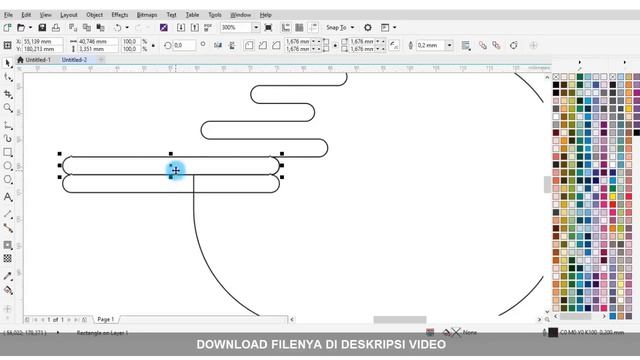Viewport: 640px width, 360px height.
Task: Select the Rectangle tool
Action: [x=7, y=152]
